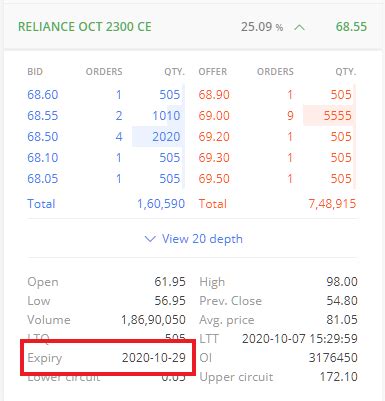Collapse the market depth chevron in header

pyautogui.click(x=299, y=27)
